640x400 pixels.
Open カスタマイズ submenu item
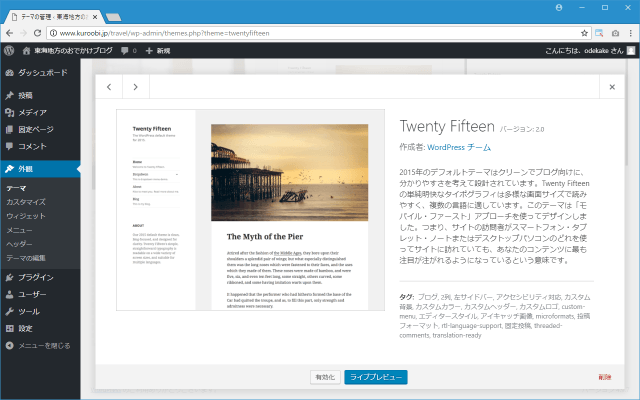[x=26, y=202]
